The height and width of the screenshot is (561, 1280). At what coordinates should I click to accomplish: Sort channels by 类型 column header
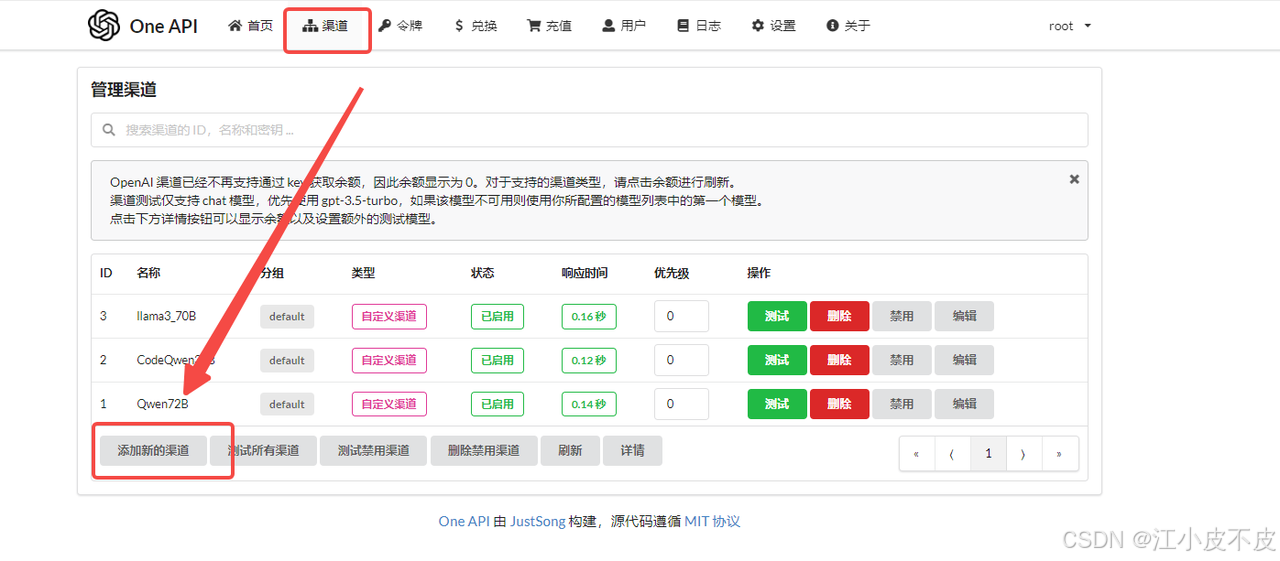pos(363,273)
